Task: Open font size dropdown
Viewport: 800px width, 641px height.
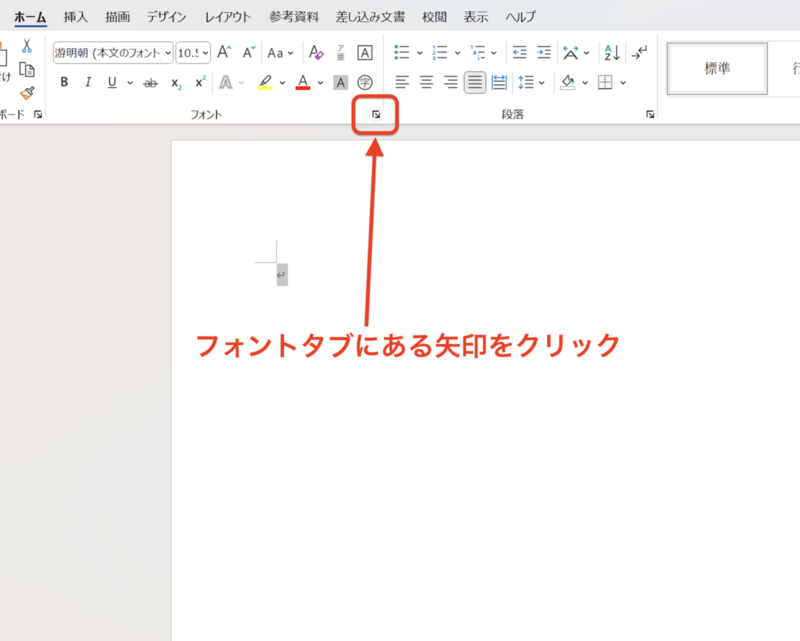Action: tap(205, 53)
